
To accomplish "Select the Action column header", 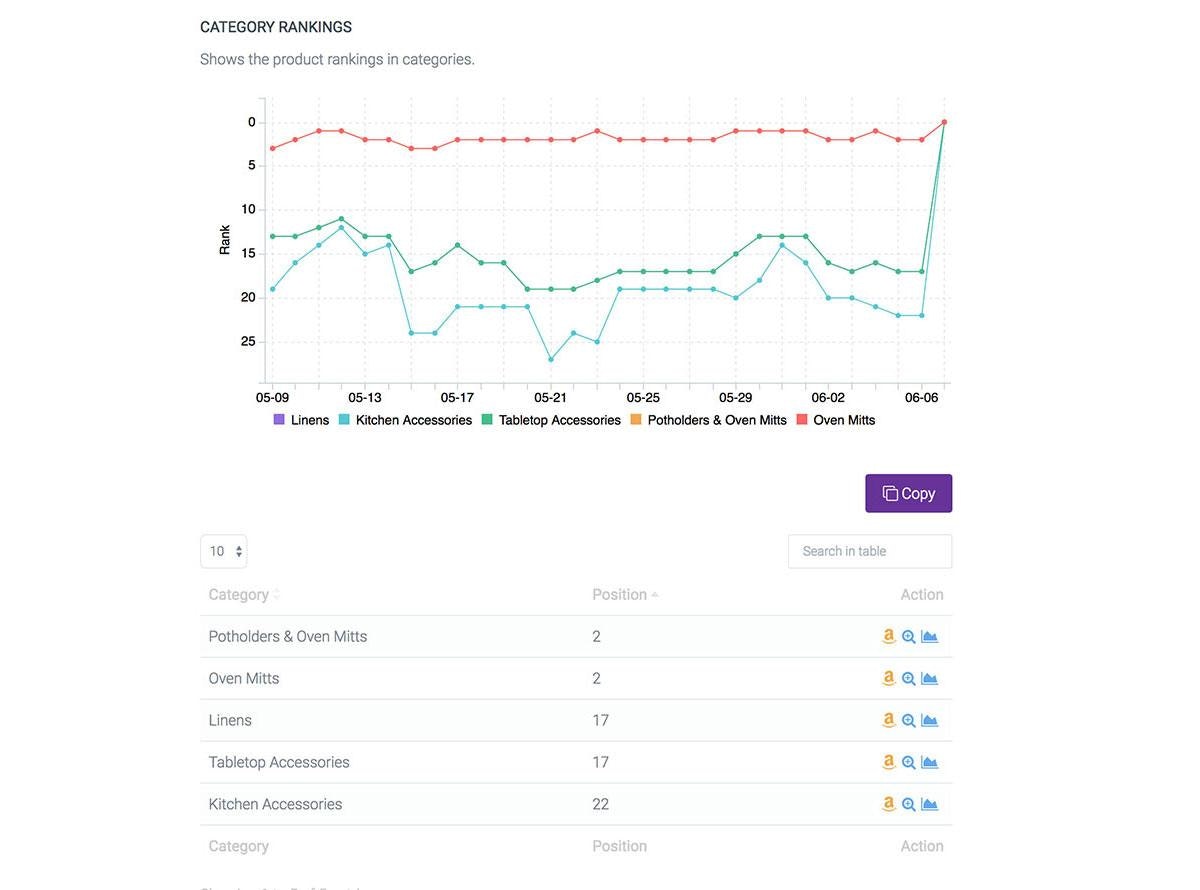I will click(x=922, y=593).
